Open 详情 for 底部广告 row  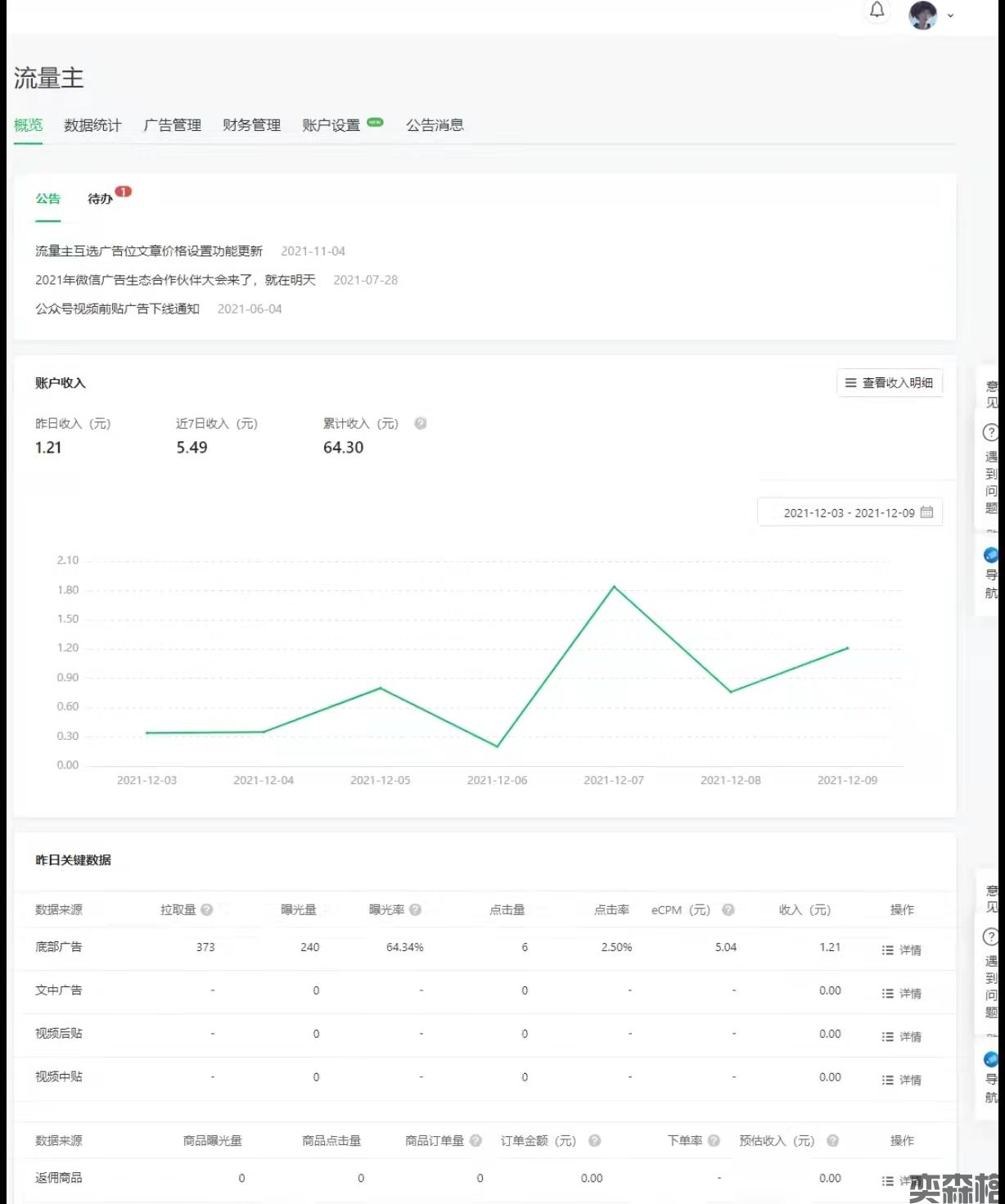pyautogui.click(x=902, y=950)
